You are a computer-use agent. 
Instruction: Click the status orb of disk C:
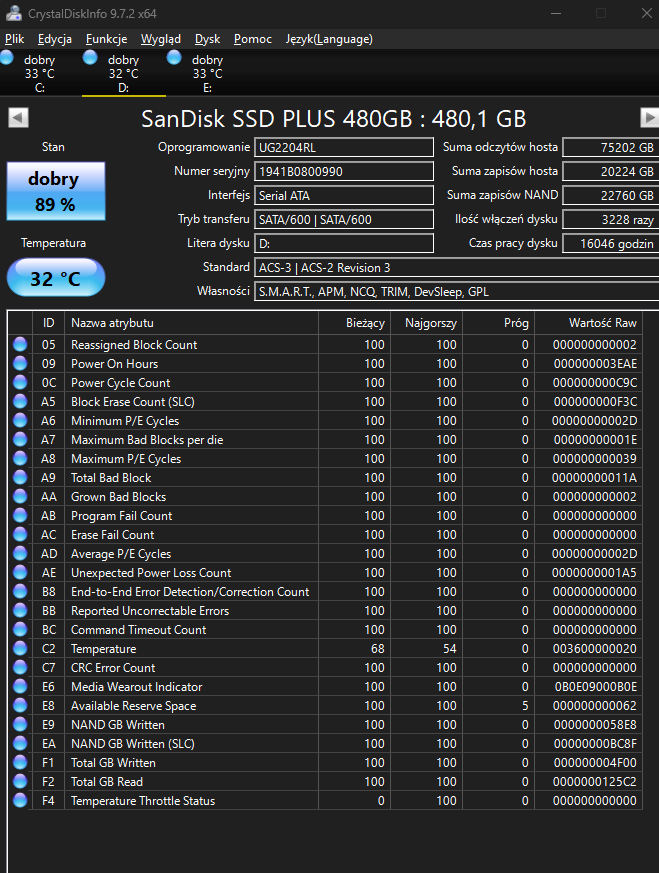click(x=8, y=59)
